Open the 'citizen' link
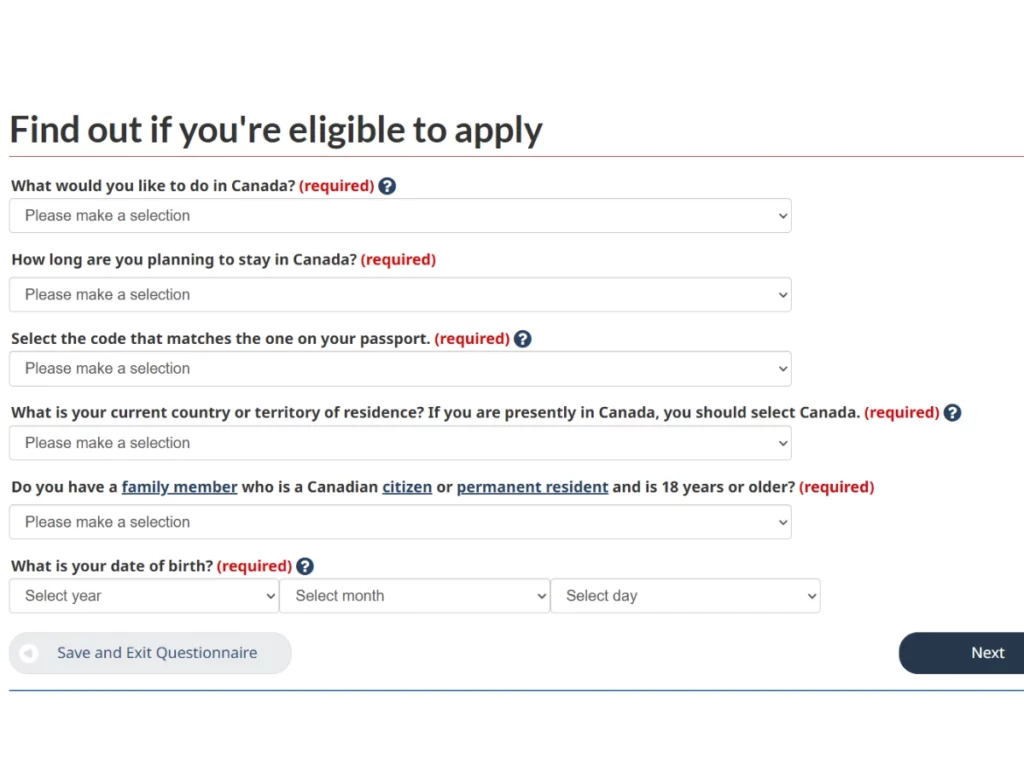The image size is (1024, 768). (406, 487)
